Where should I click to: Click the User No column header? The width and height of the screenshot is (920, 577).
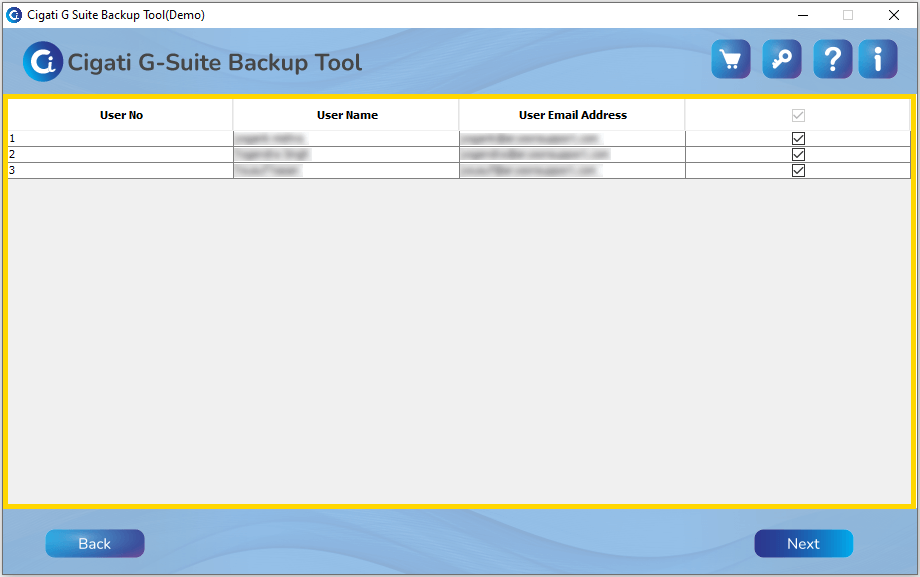(x=121, y=115)
